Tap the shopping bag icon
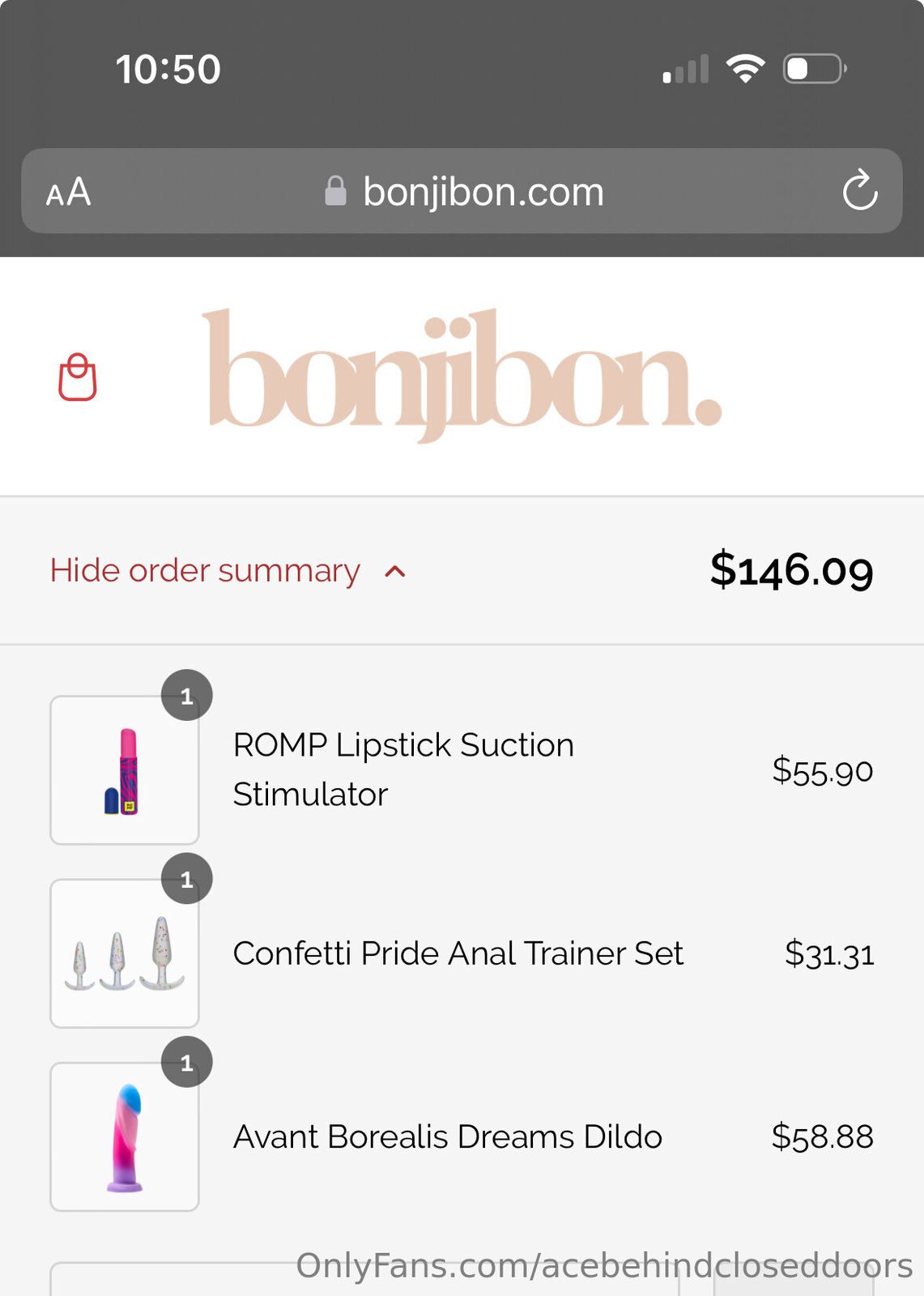Screen dimensions: 924x1296 coord(78,377)
